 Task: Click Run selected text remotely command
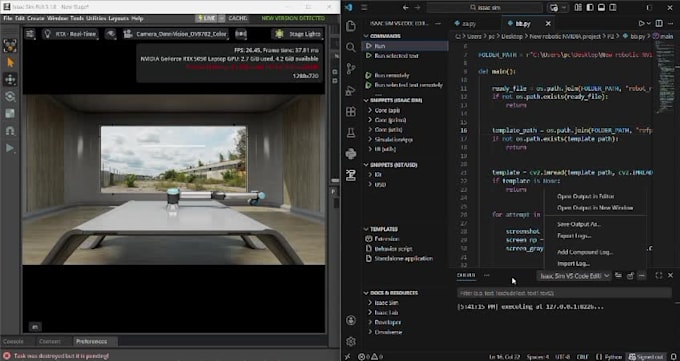pos(405,85)
